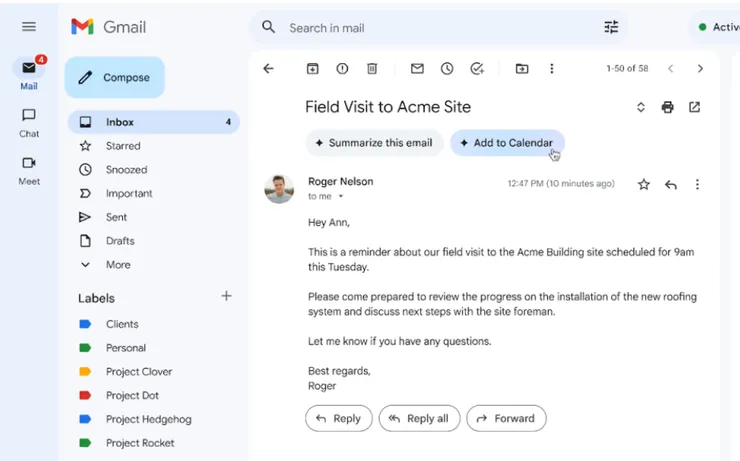Image resolution: width=740 pixels, height=461 pixels.
Task: Snooze this email
Action: point(447,69)
